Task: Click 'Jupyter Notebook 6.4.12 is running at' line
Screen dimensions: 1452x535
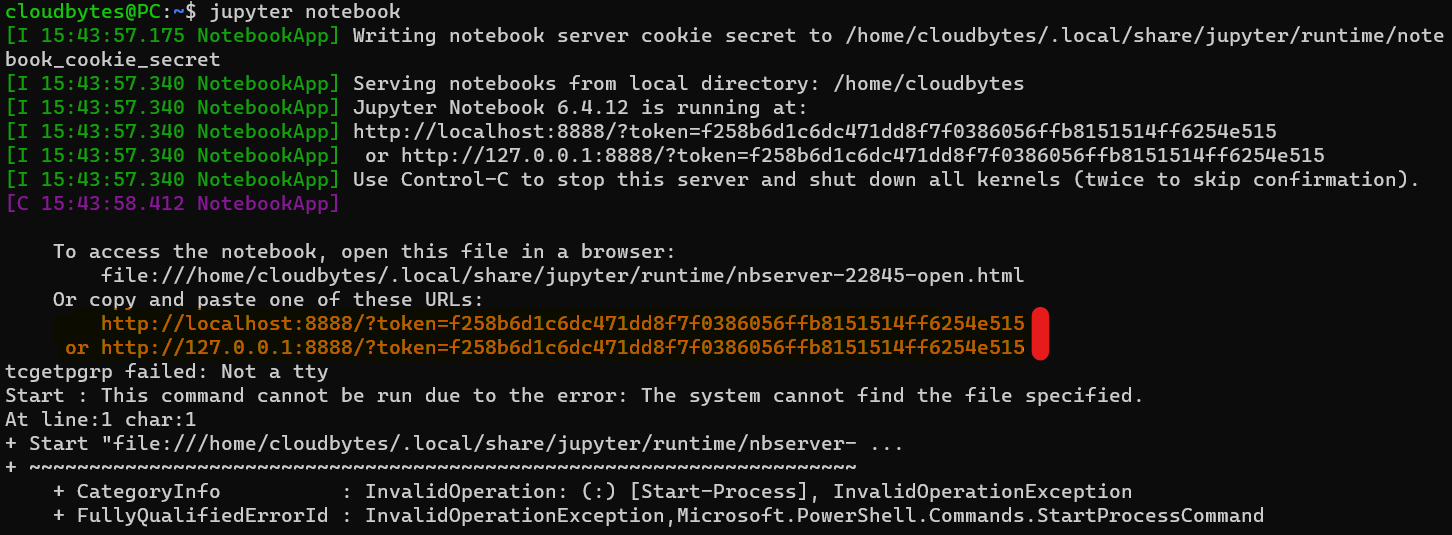Action: [580, 107]
